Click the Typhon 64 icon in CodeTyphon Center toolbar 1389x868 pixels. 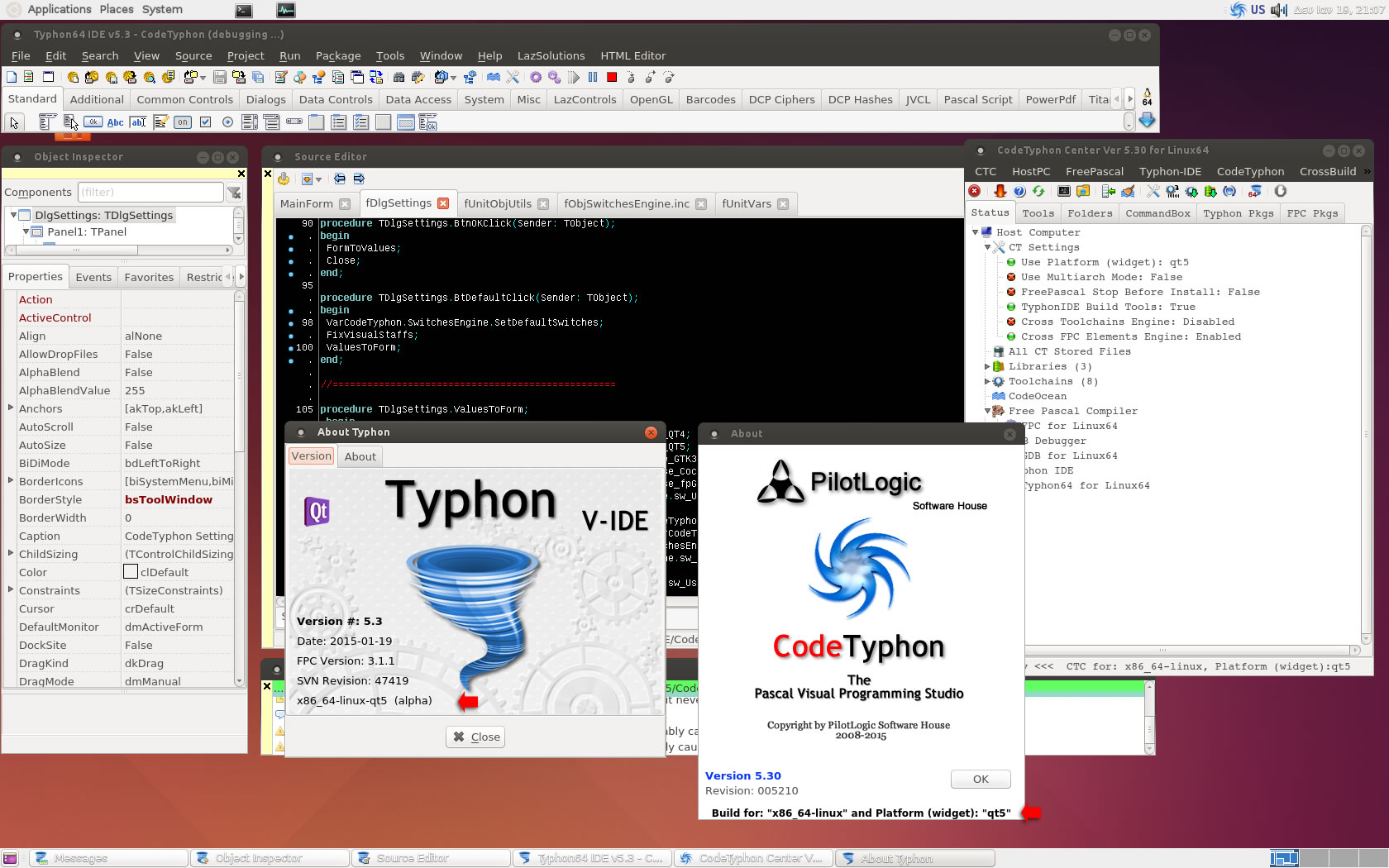pyautogui.click(x=1255, y=191)
